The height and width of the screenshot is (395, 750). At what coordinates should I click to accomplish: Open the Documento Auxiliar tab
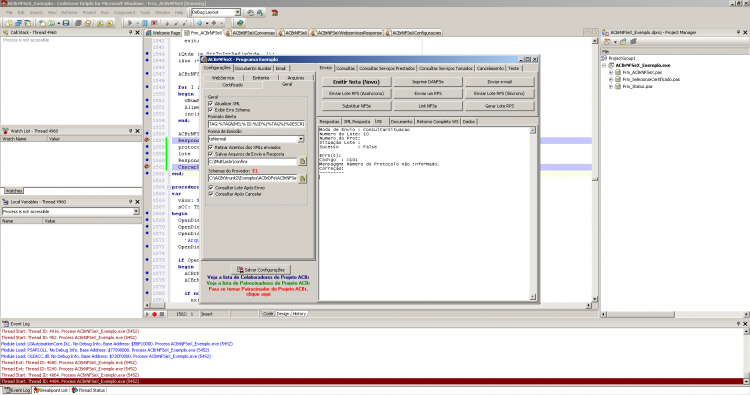coord(253,68)
